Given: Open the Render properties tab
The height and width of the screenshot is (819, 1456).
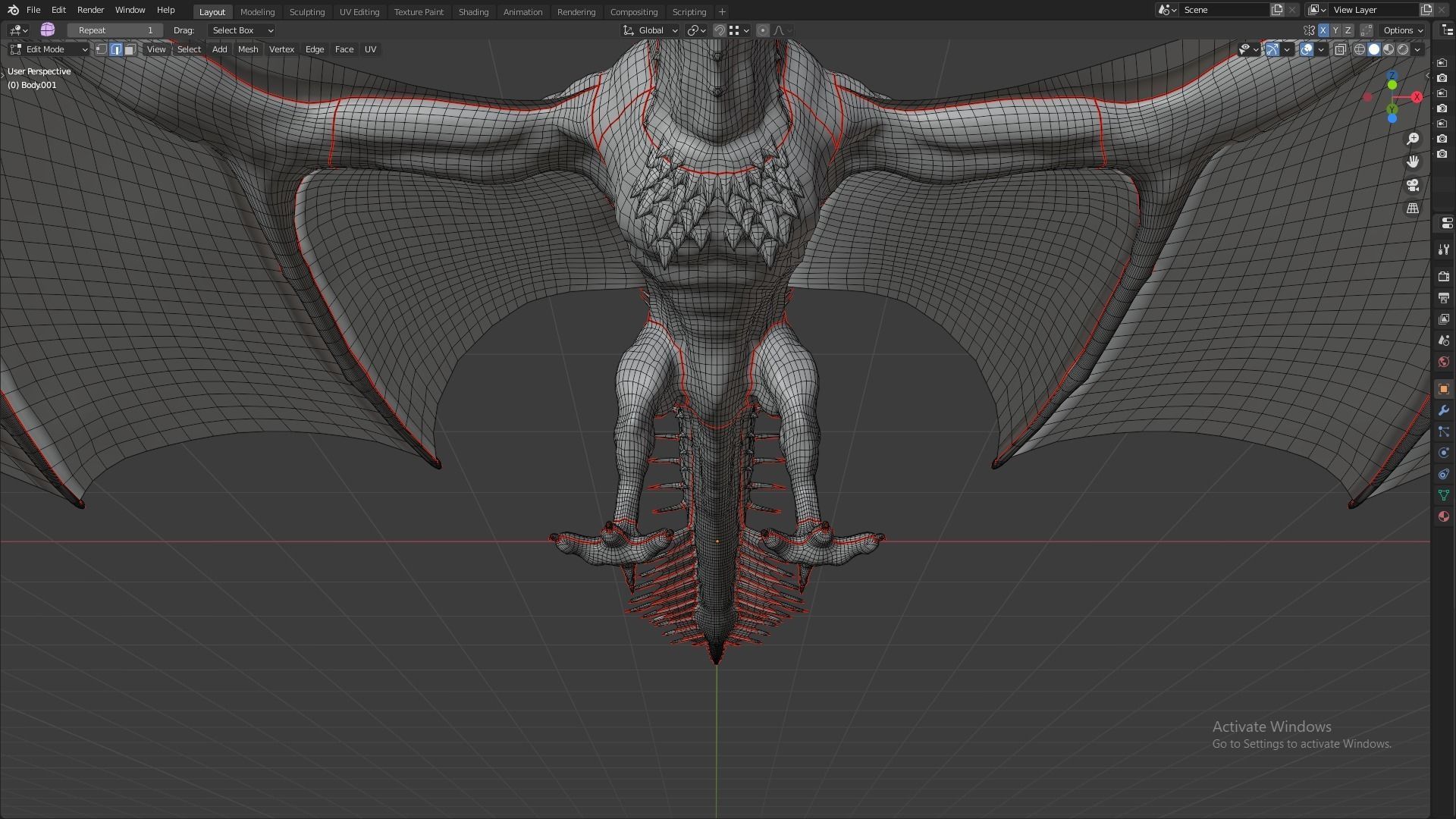Looking at the screenshot, I should [1444, 277].
